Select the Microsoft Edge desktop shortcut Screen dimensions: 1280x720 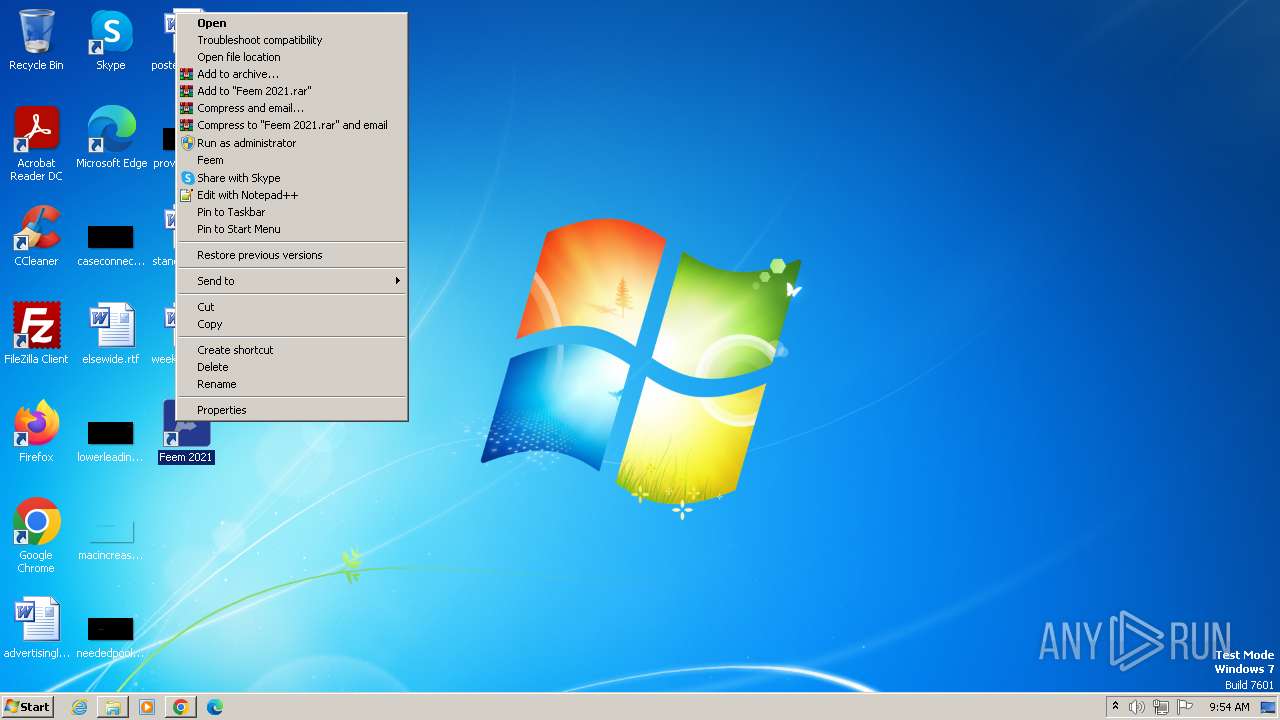point(111,138)
